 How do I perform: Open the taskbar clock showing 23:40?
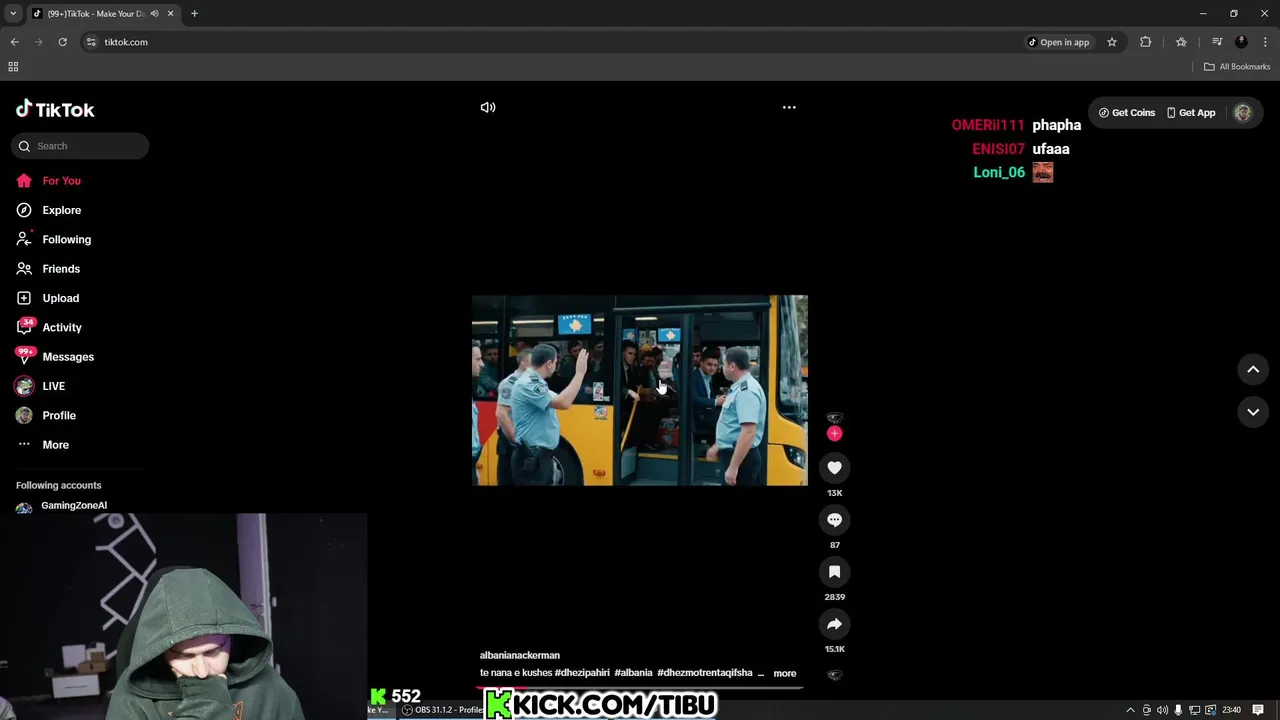(1231, 710)
